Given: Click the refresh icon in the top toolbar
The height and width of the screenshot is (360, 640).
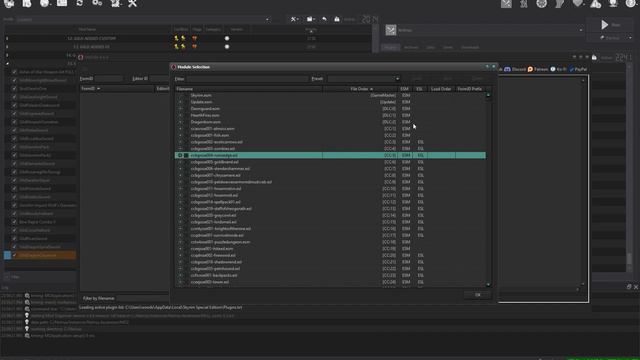Looking at the screenshot, I should point(80,3).
